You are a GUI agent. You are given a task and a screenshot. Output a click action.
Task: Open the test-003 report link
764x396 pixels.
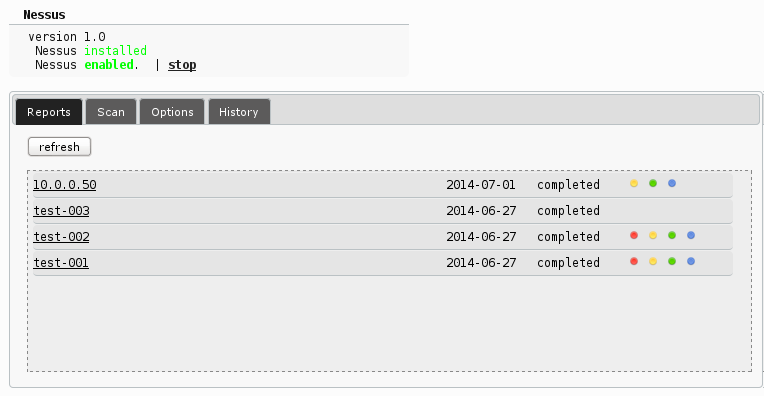coord(61,211)
